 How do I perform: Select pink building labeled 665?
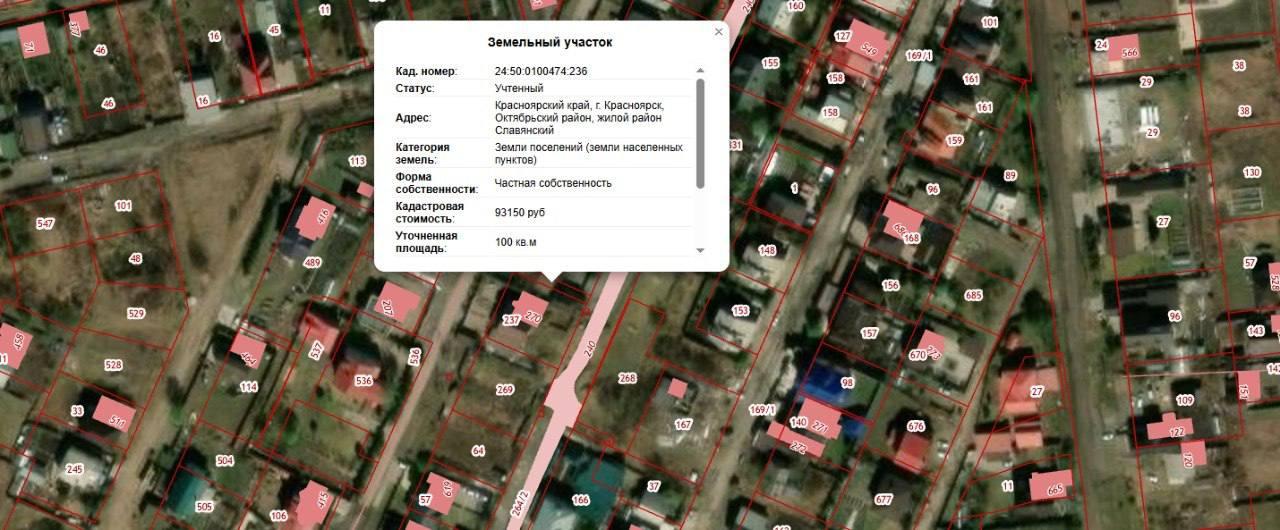[x=1051, y=485]
